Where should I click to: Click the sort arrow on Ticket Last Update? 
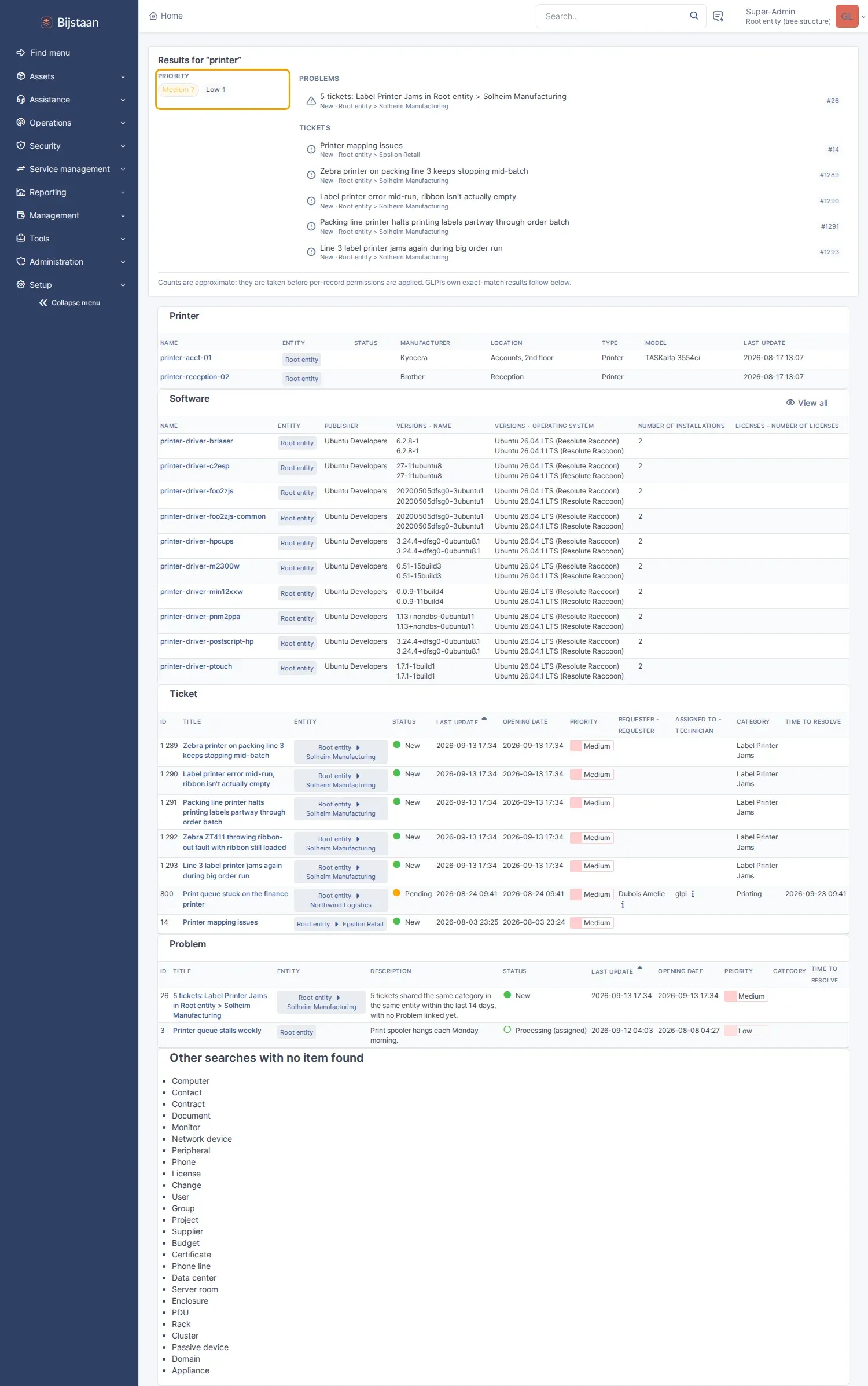(484, 718)
